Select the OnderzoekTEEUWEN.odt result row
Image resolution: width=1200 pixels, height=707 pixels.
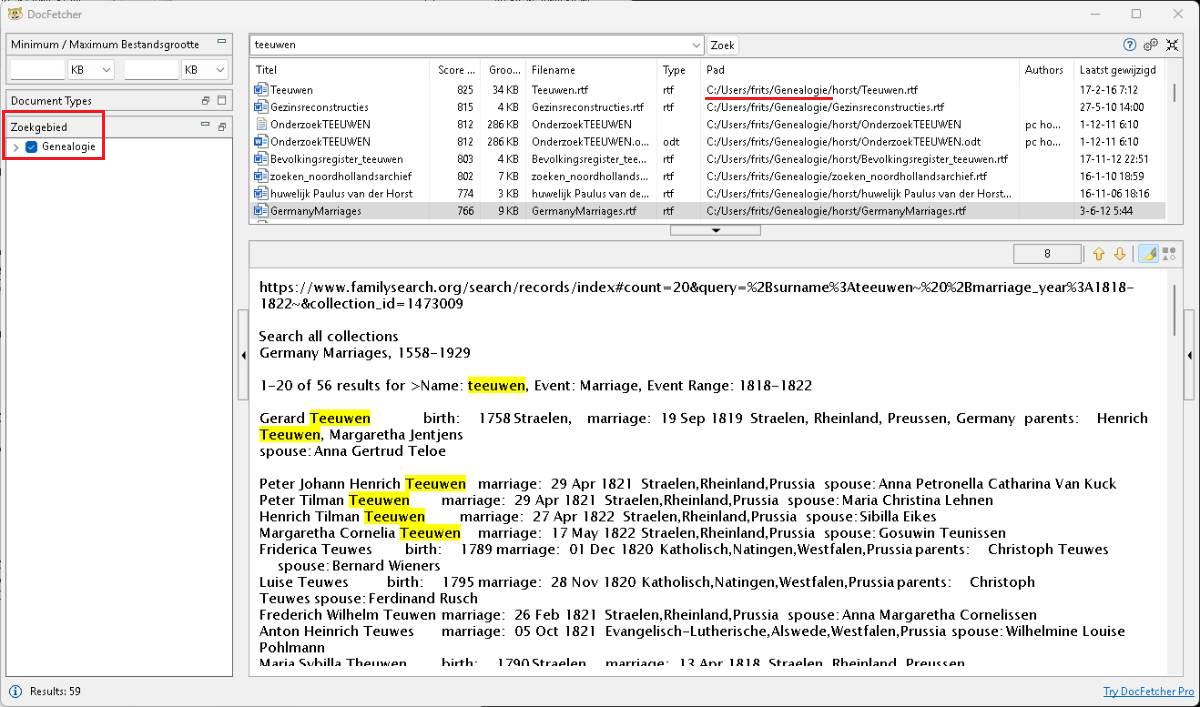pyautogui.click(x=707, y=142)
